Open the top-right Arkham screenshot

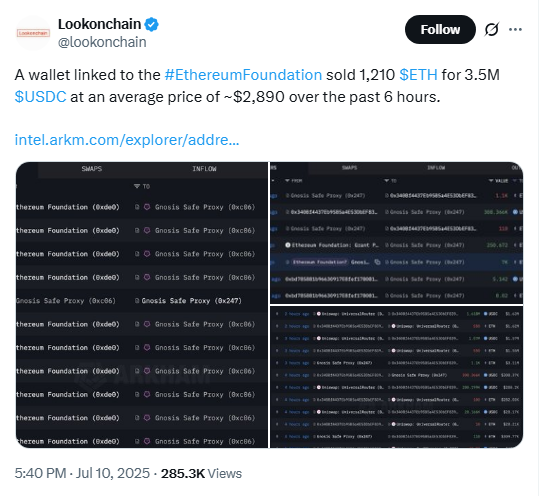coord(396,233)
